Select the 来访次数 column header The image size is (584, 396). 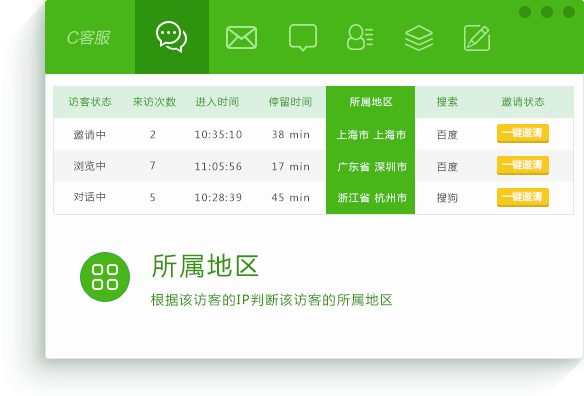click(154, 102)
